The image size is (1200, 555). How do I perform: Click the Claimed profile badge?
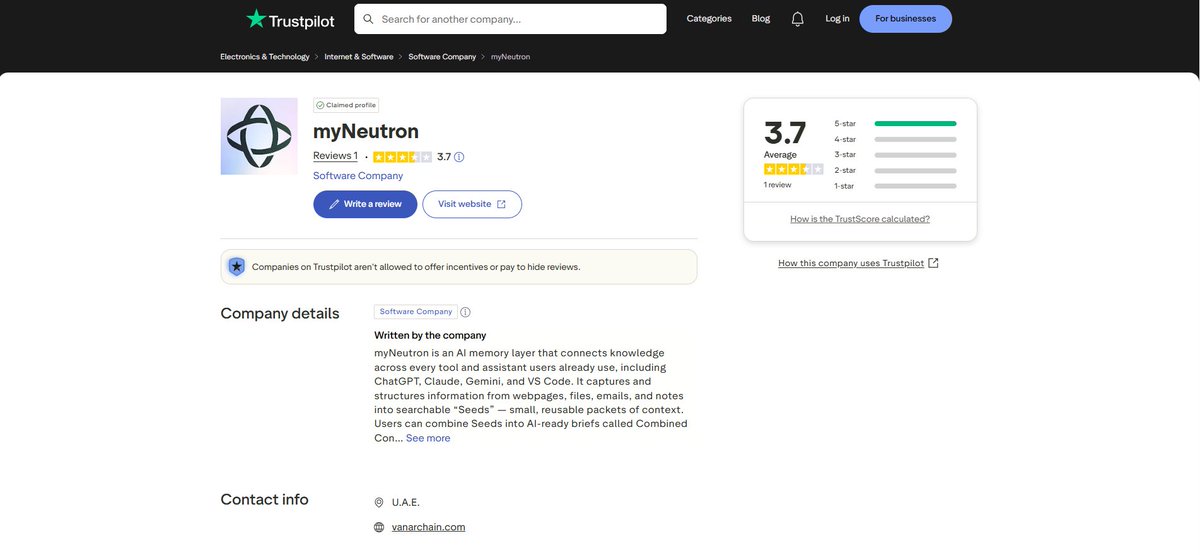(x=346, y=105)
